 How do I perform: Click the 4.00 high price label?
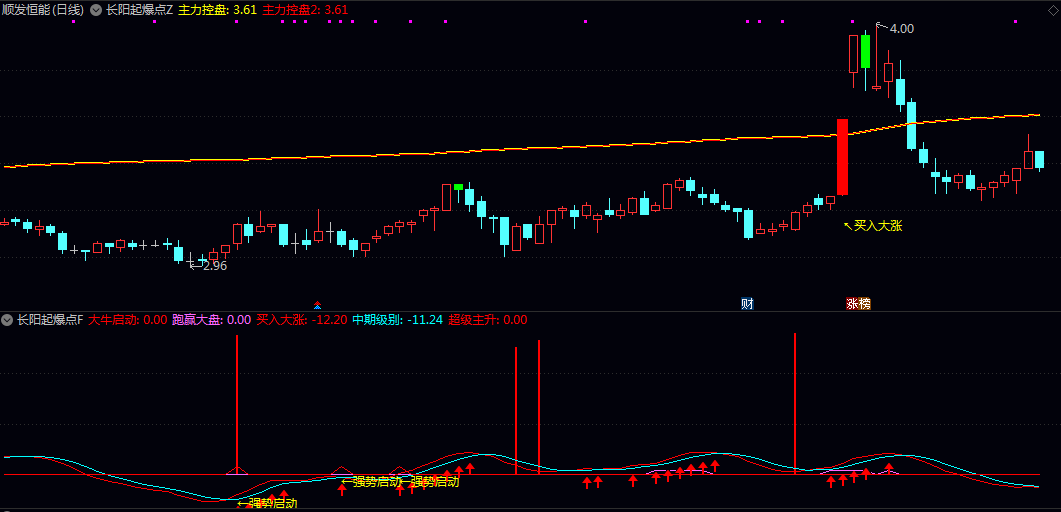click(x=901, y=28)
